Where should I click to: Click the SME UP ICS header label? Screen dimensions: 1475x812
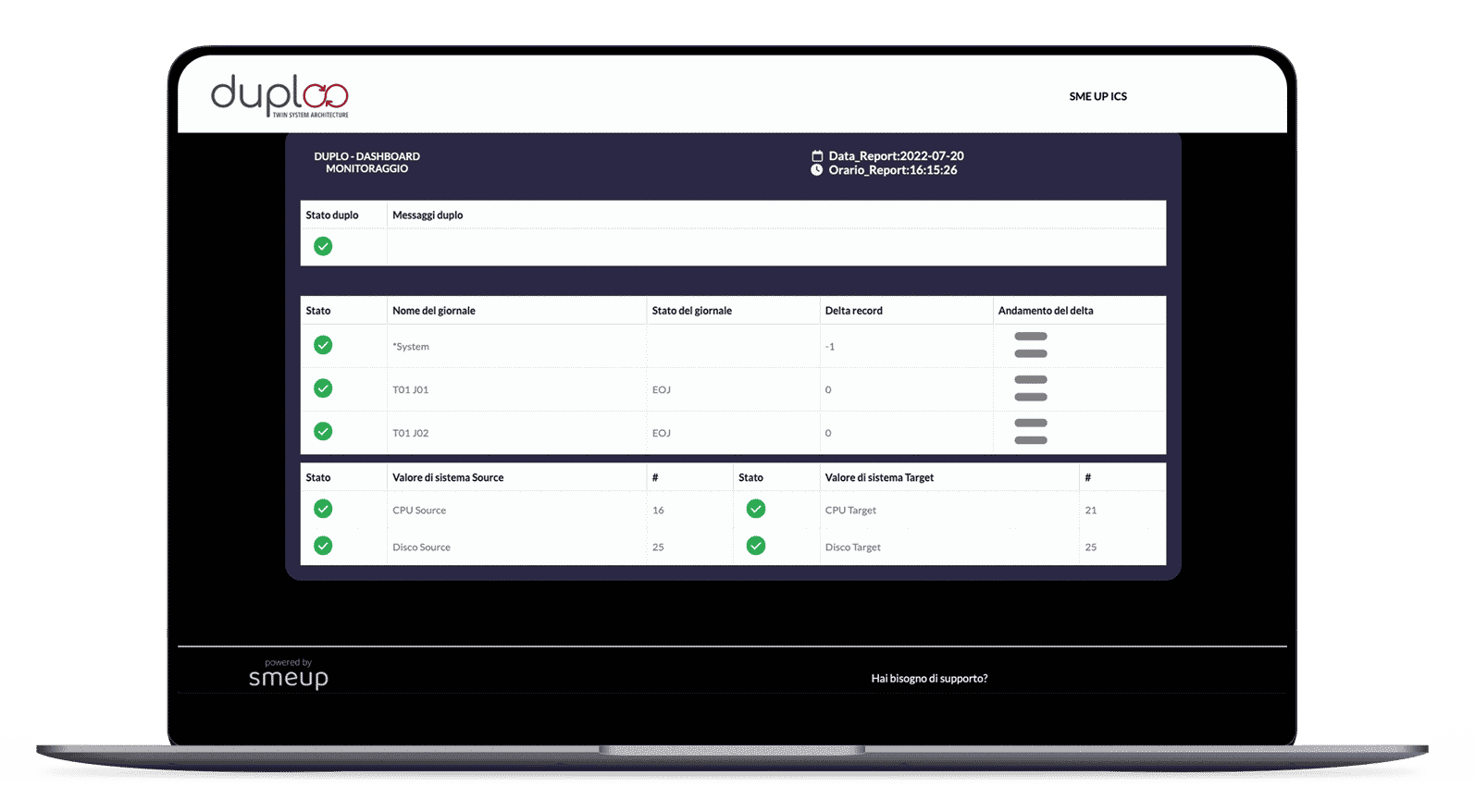tap(1097, 96)
